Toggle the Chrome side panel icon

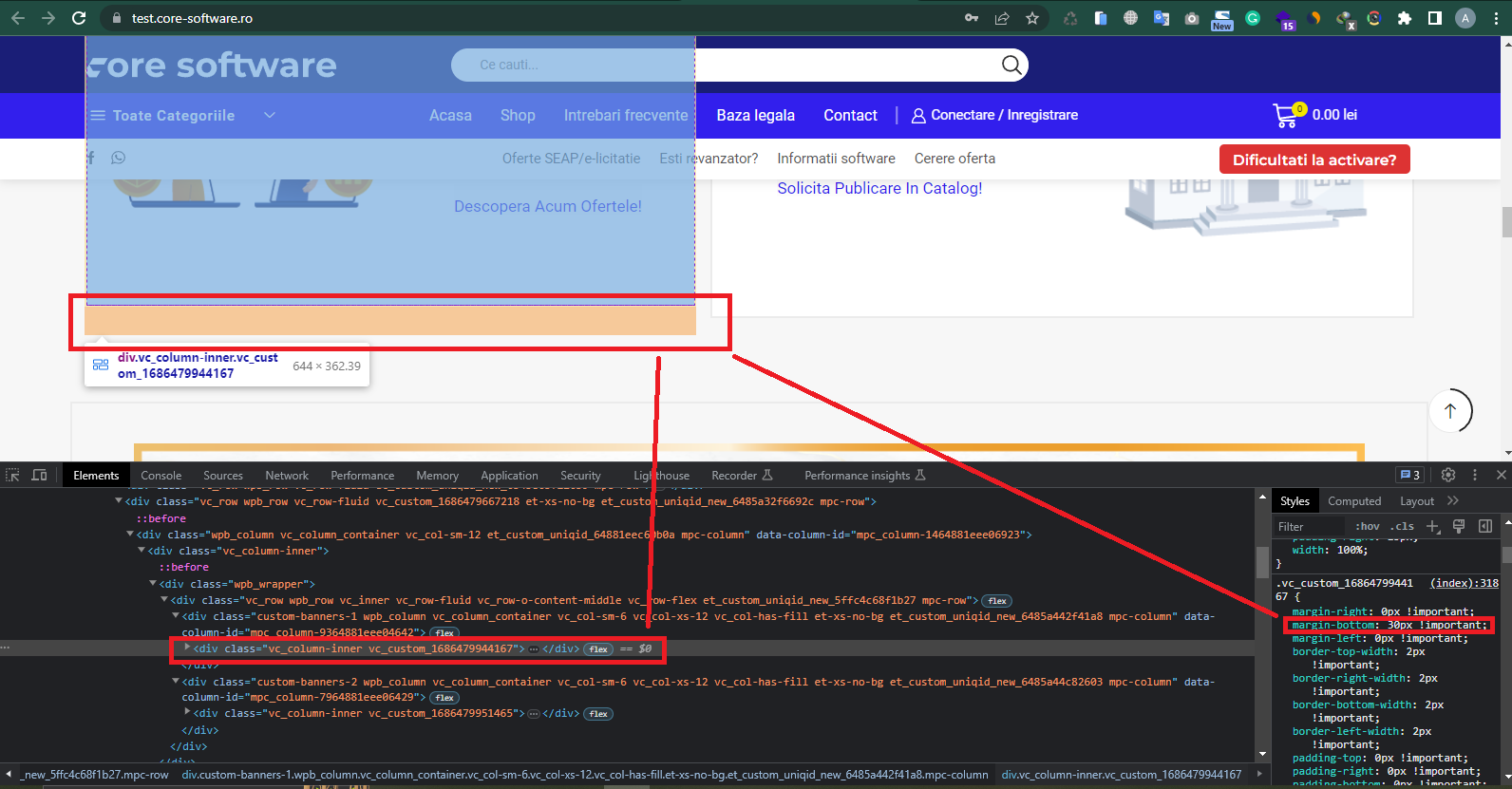point(1435,18)
